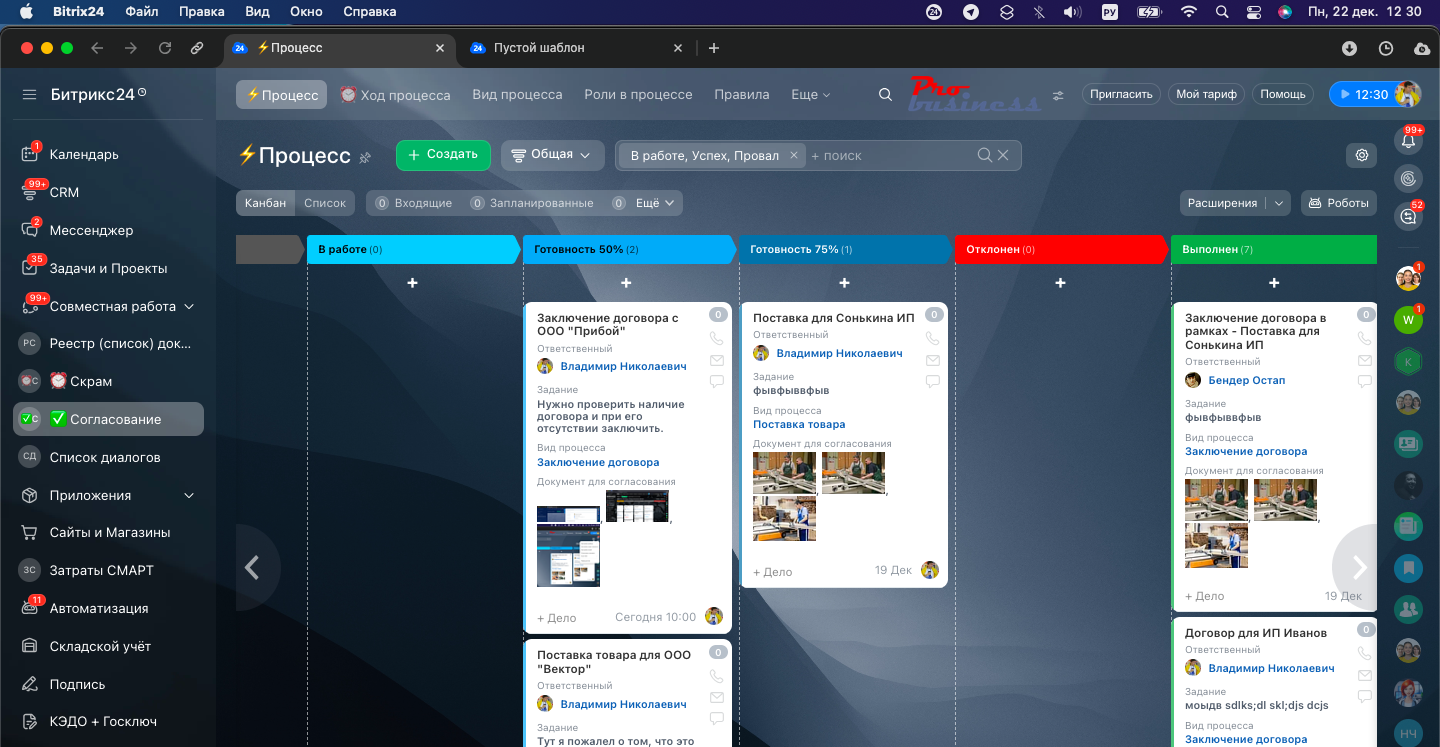Screen dimensions: 1440x747
Task: Add a deal in the В работе column
Action: point(412,283)
